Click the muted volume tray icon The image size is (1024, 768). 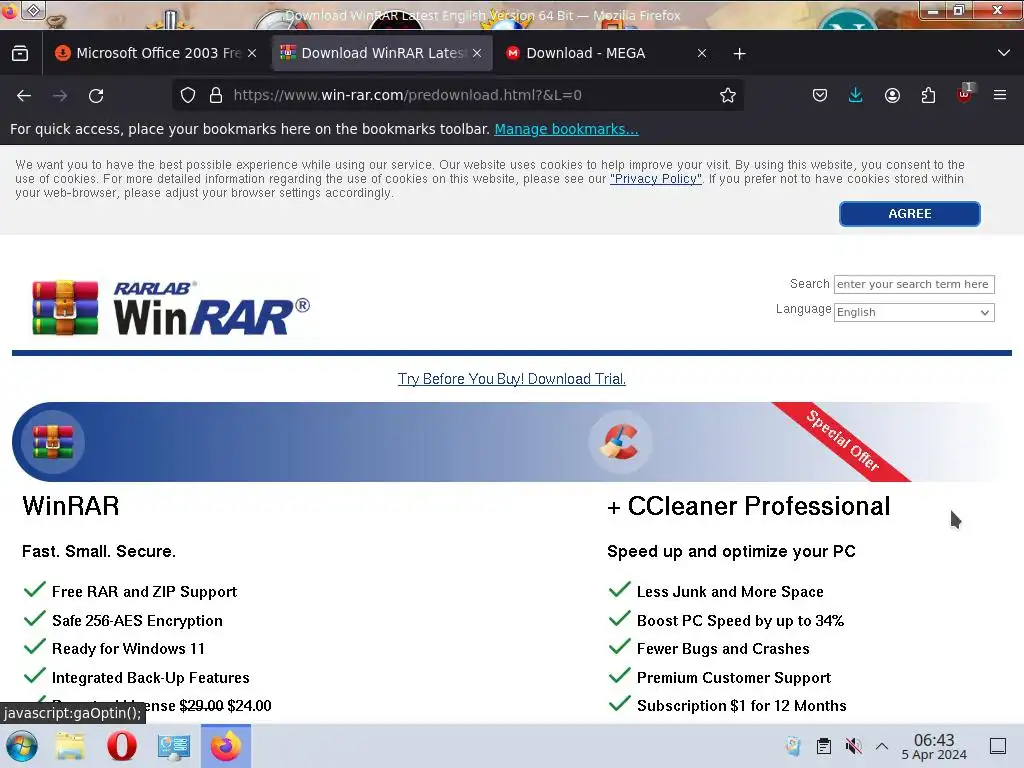(853, 746)
